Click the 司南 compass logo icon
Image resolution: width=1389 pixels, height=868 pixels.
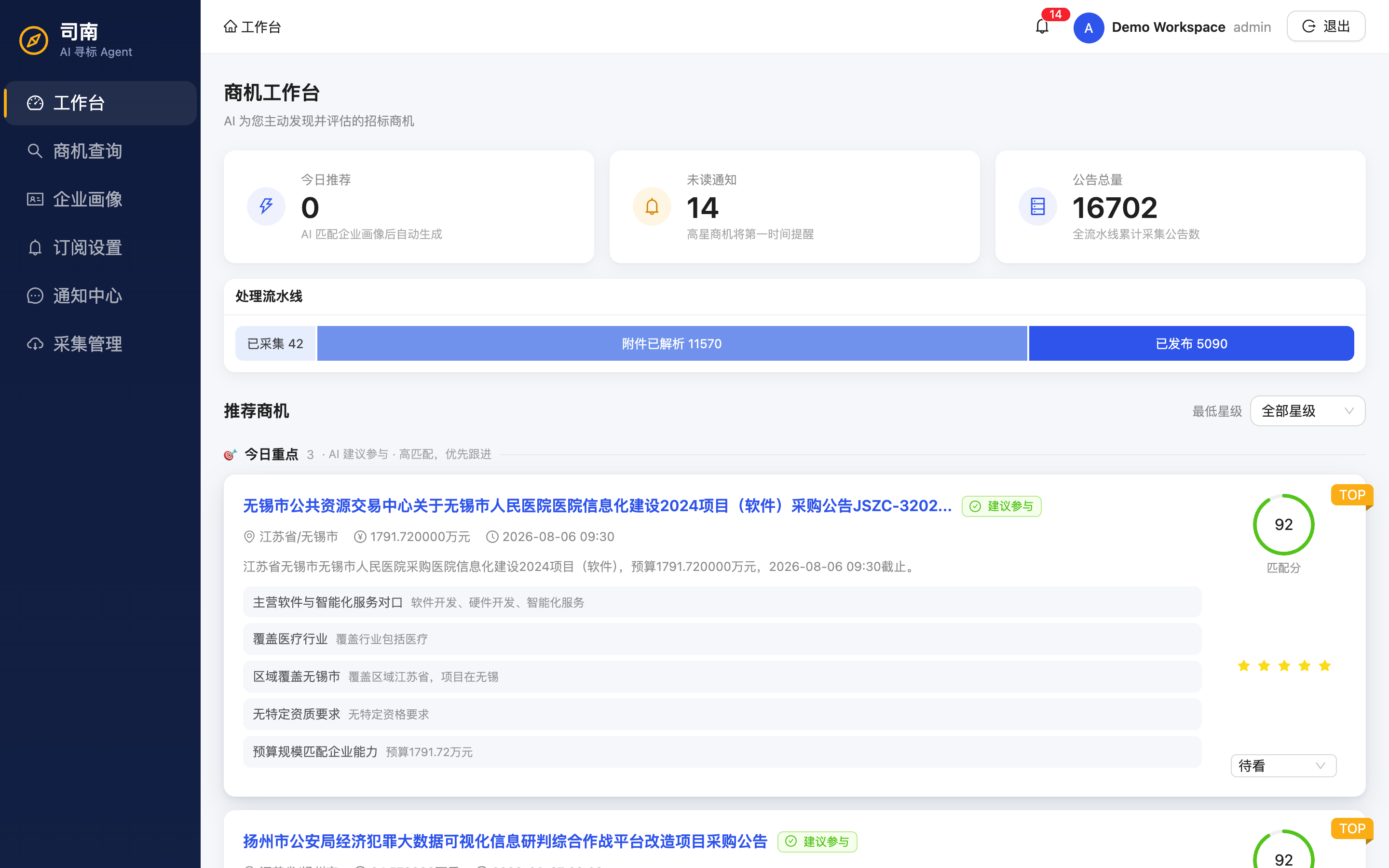[34, 40]
